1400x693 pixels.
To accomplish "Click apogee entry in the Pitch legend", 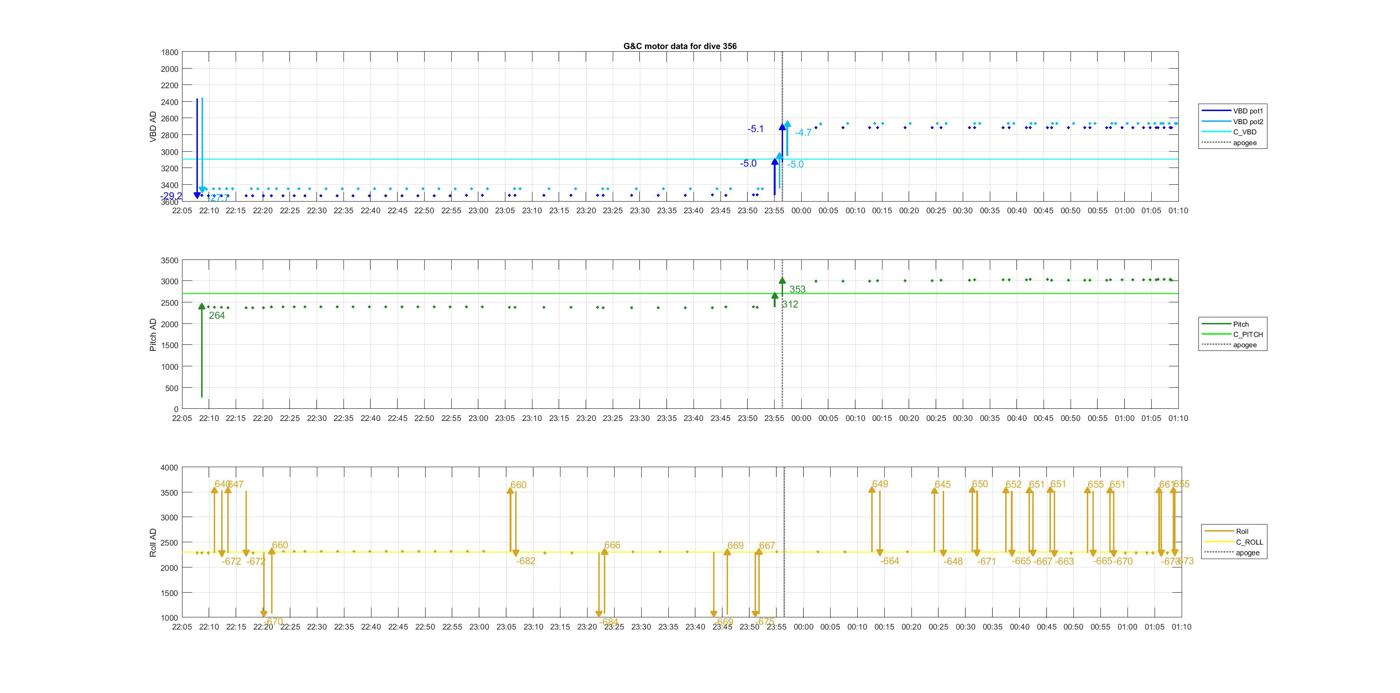I will click(x=1232, y=345).
